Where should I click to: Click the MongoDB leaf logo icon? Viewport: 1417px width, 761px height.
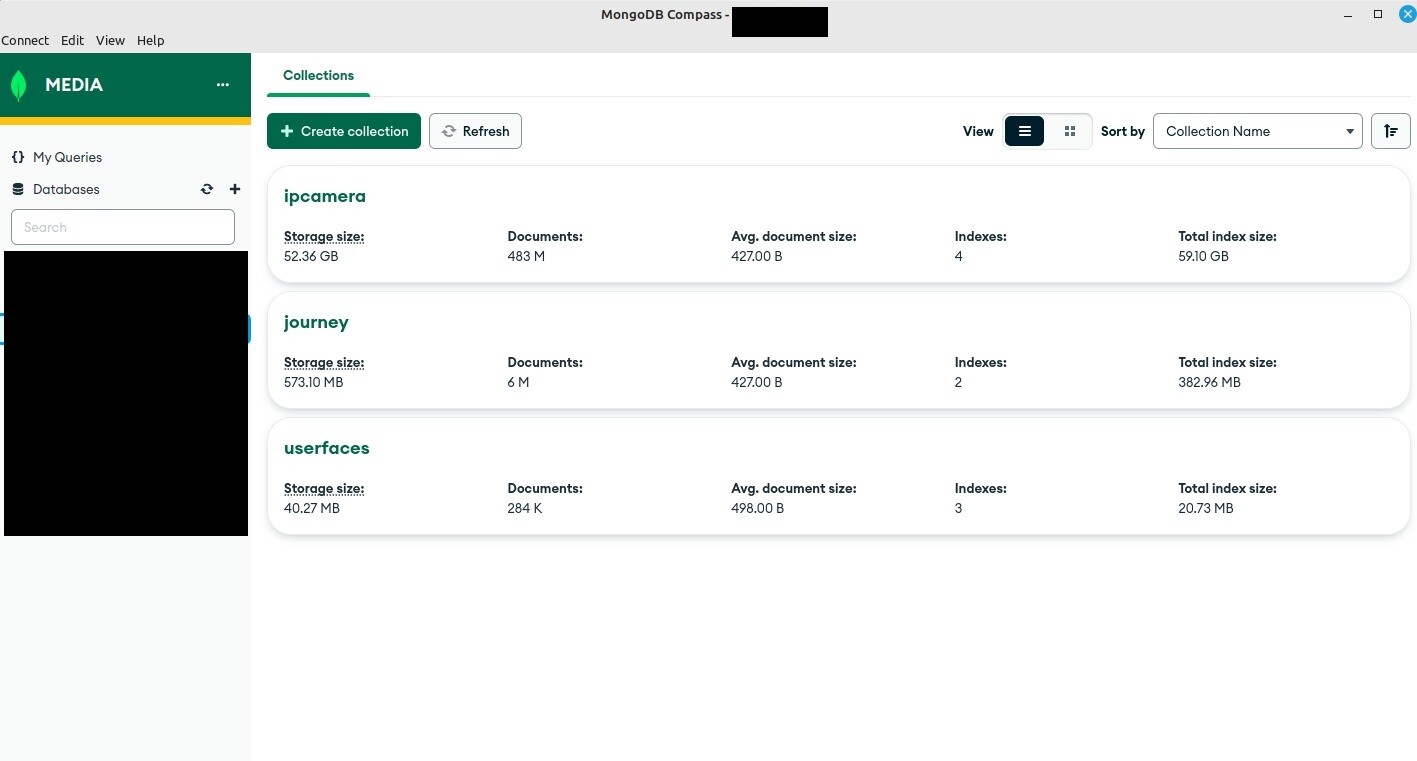coord(18,85)
